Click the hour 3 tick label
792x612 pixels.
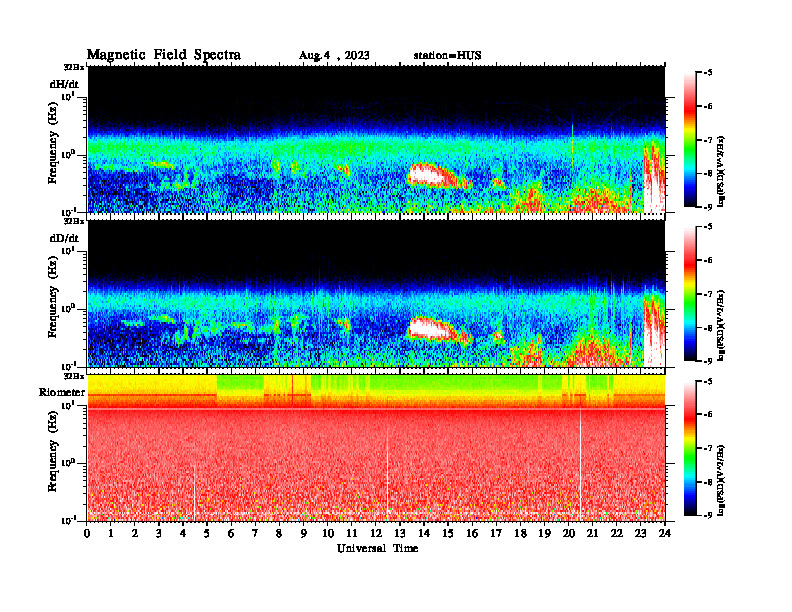159,533
